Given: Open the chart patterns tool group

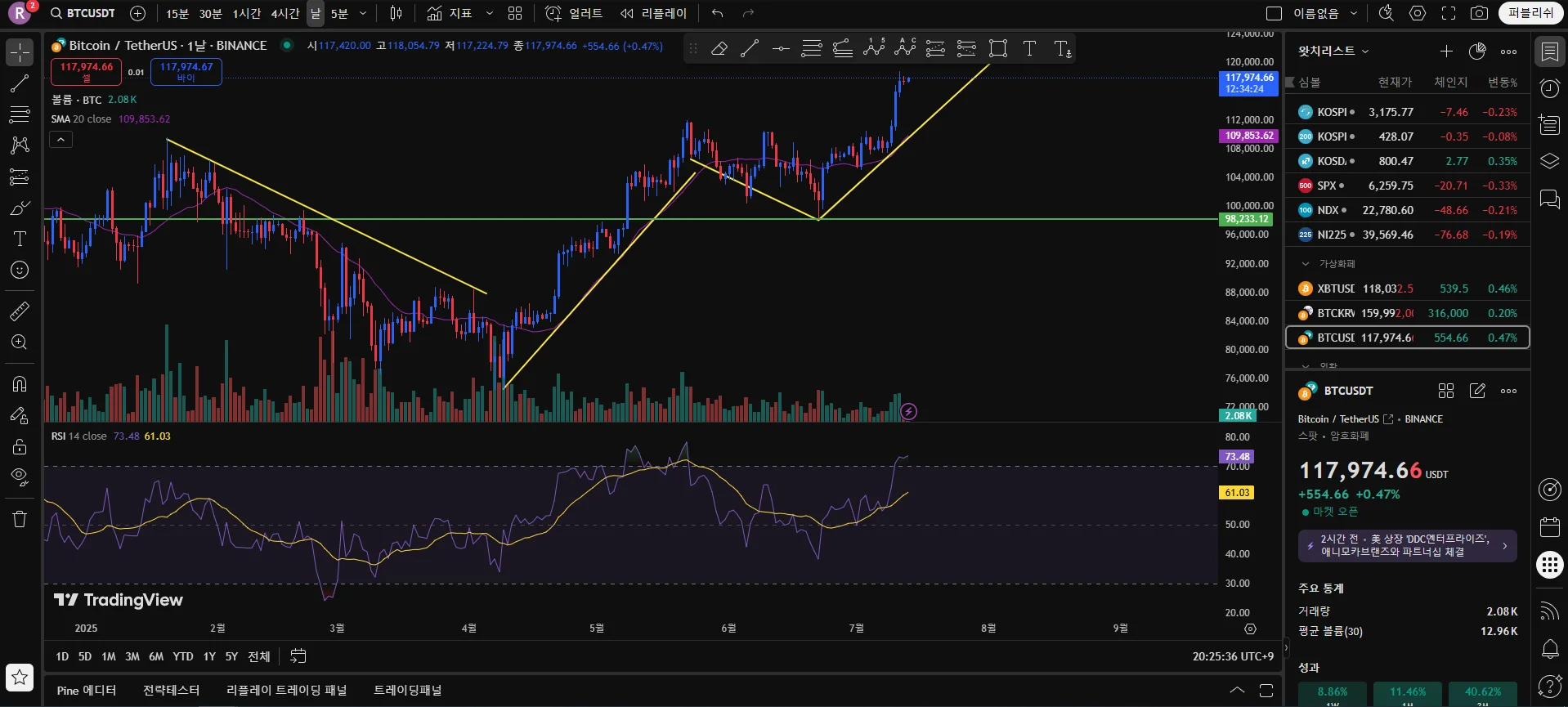Looking at the screenshot, I should tap(20, 145).
